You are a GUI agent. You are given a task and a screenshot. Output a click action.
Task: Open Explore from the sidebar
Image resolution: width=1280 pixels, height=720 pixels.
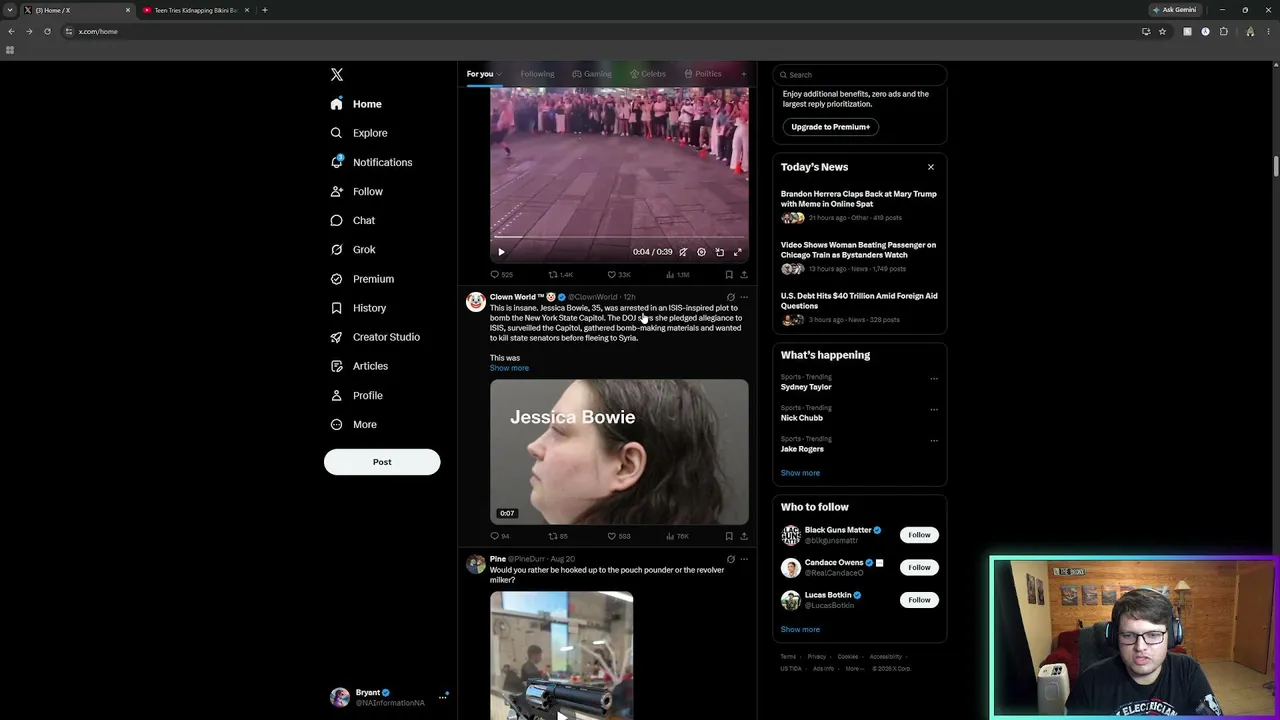[x=359, y=133]
